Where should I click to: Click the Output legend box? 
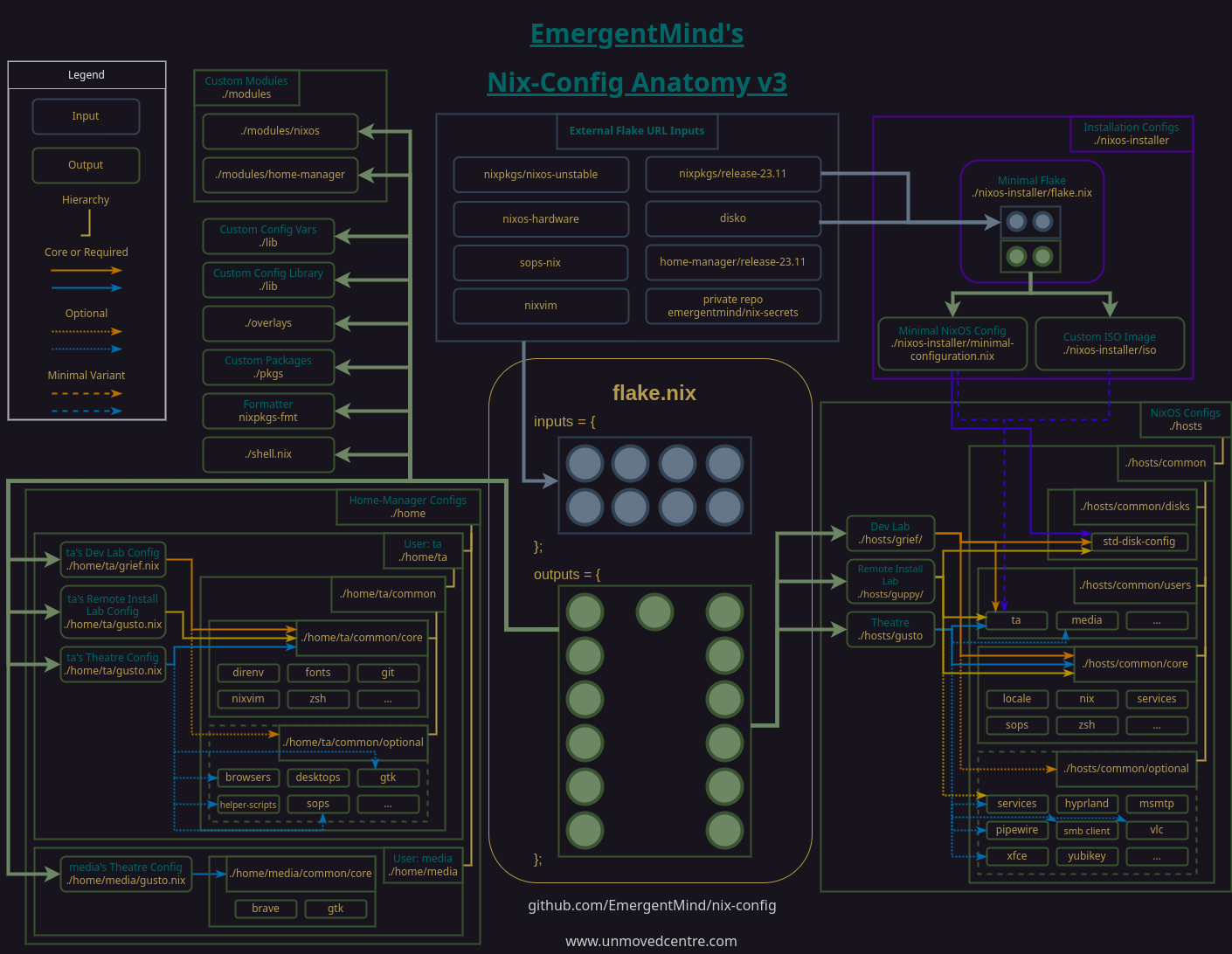tap(86, 165)
